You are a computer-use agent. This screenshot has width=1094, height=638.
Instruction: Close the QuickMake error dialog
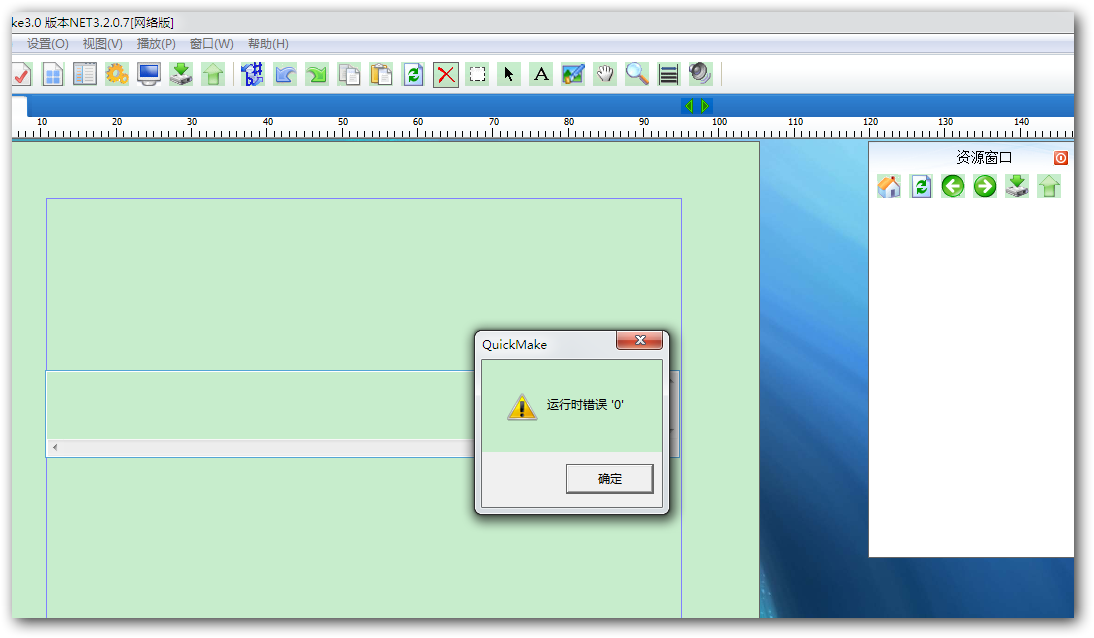639,341
